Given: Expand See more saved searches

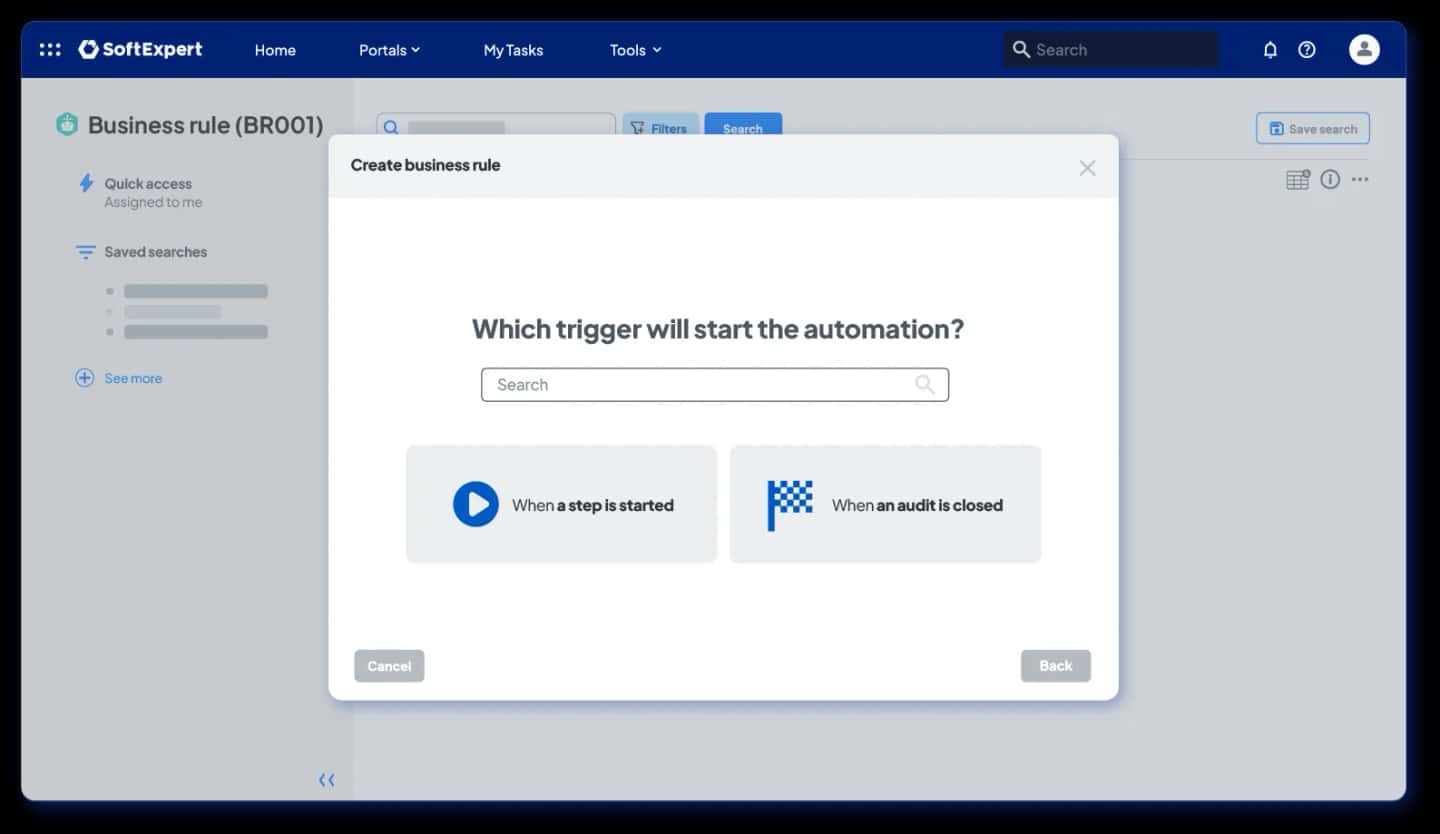Looking at the screenshot, I should click(x=119, y=378).
